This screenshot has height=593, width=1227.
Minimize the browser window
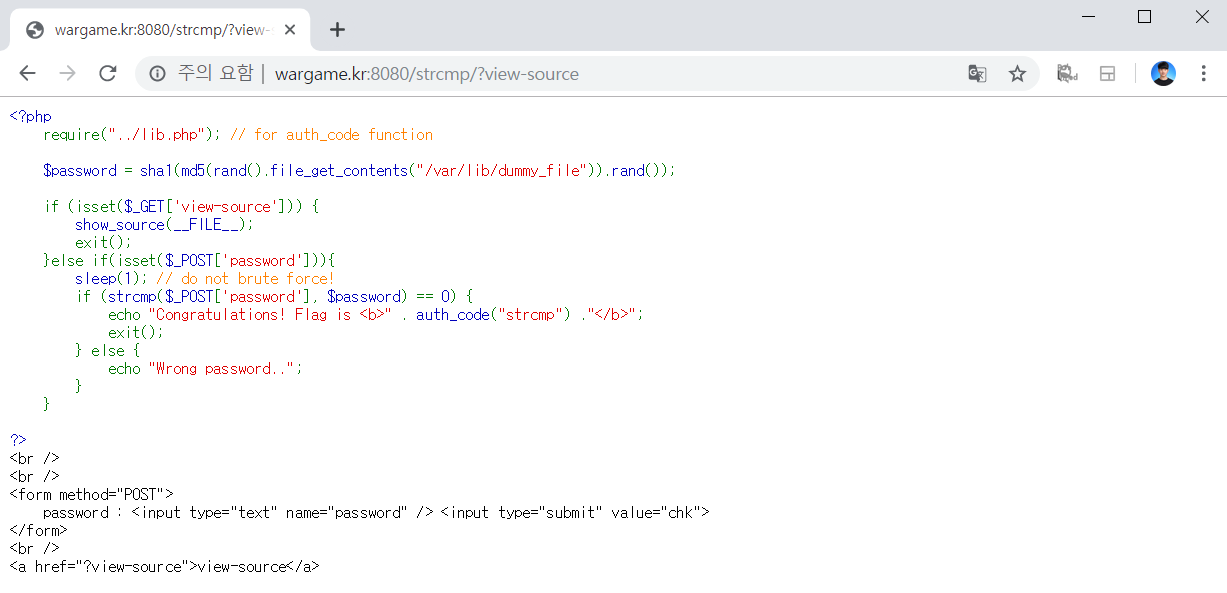1088,17
